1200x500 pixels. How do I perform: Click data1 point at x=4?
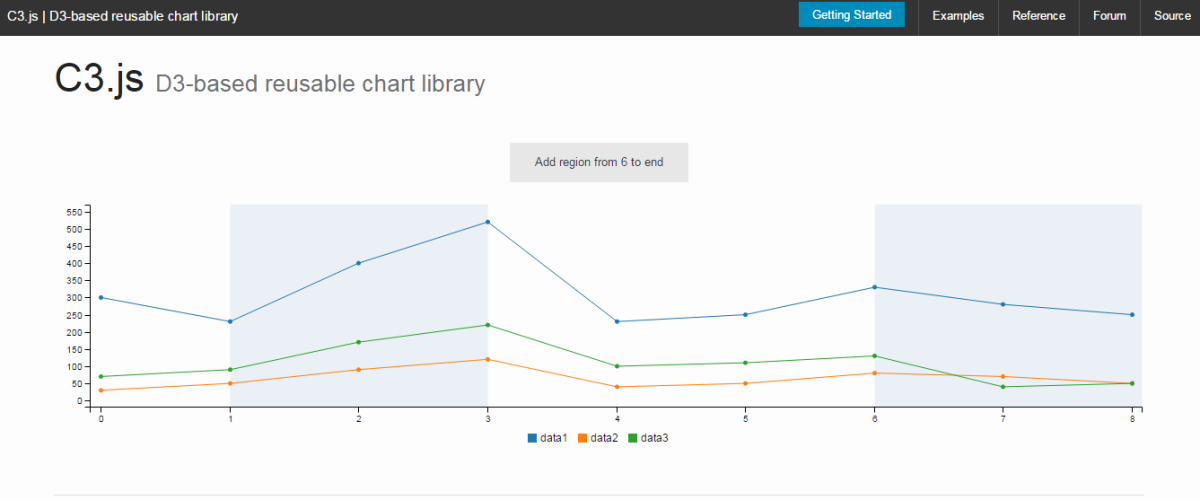(616, 321)
